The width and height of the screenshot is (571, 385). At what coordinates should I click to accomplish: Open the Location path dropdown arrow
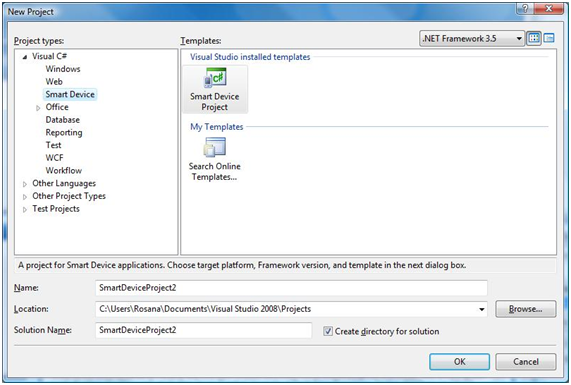pos(482,309)
